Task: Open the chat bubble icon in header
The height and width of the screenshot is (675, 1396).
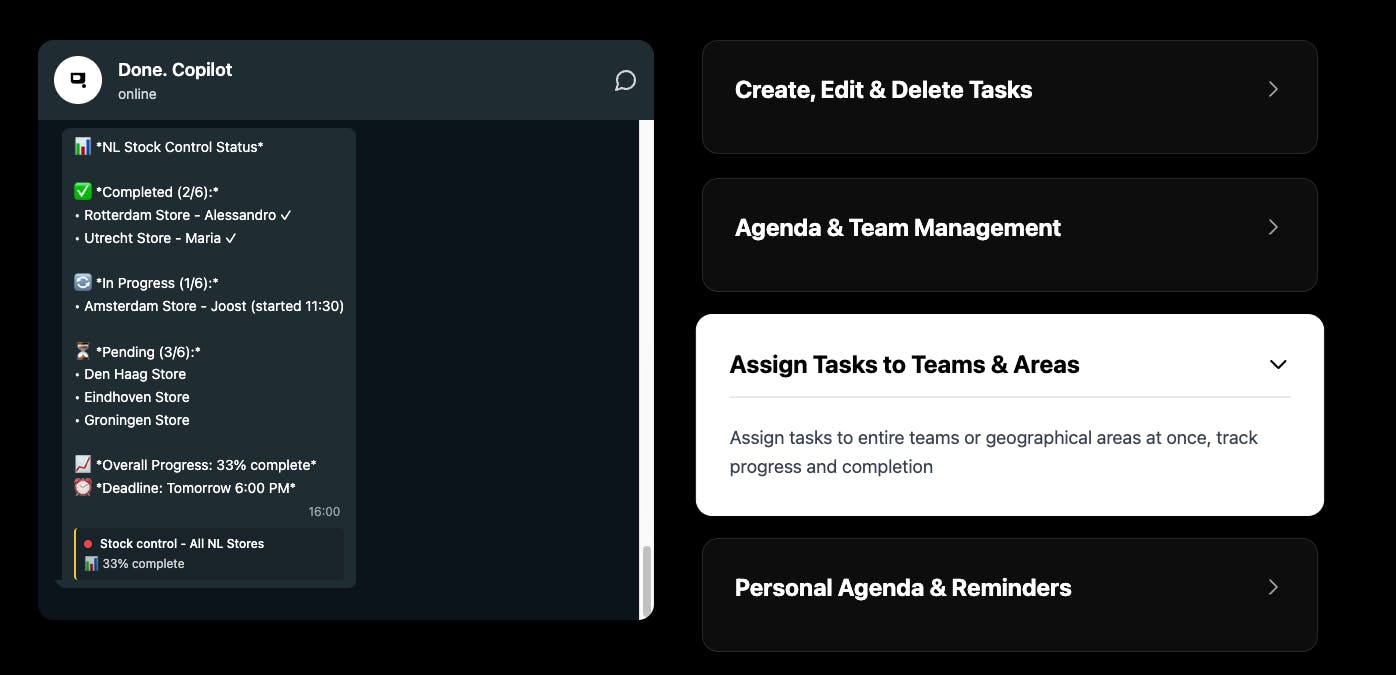Action: [625, 80]
